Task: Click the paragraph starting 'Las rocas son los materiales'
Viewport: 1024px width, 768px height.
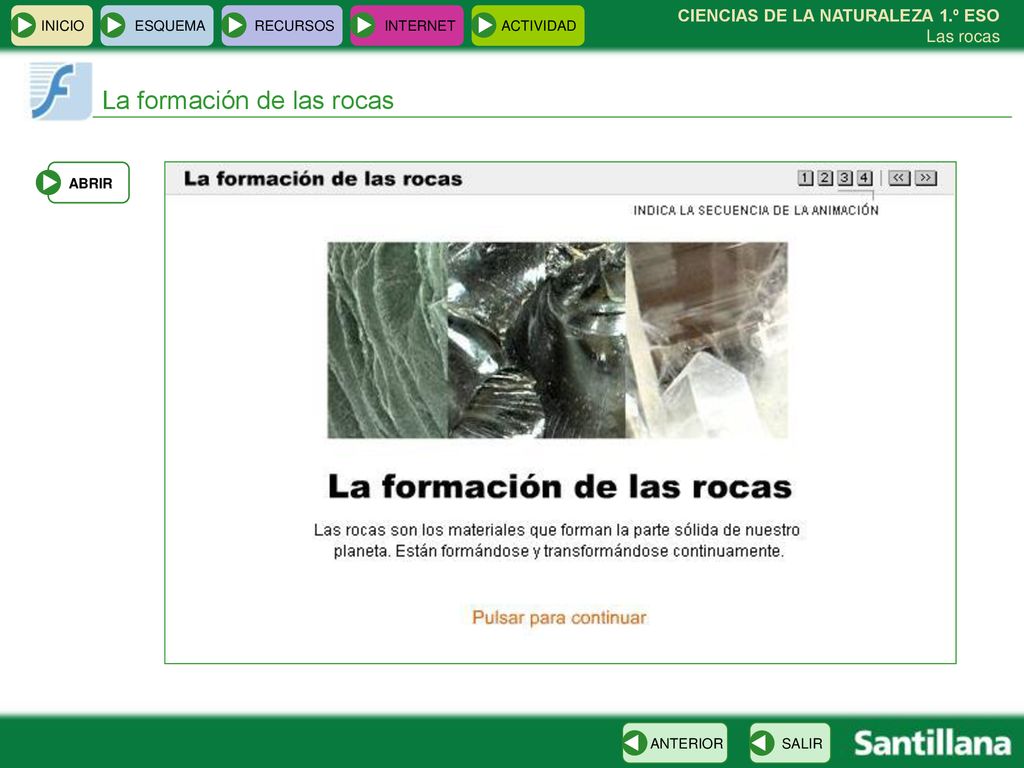Action: (557, 540)
